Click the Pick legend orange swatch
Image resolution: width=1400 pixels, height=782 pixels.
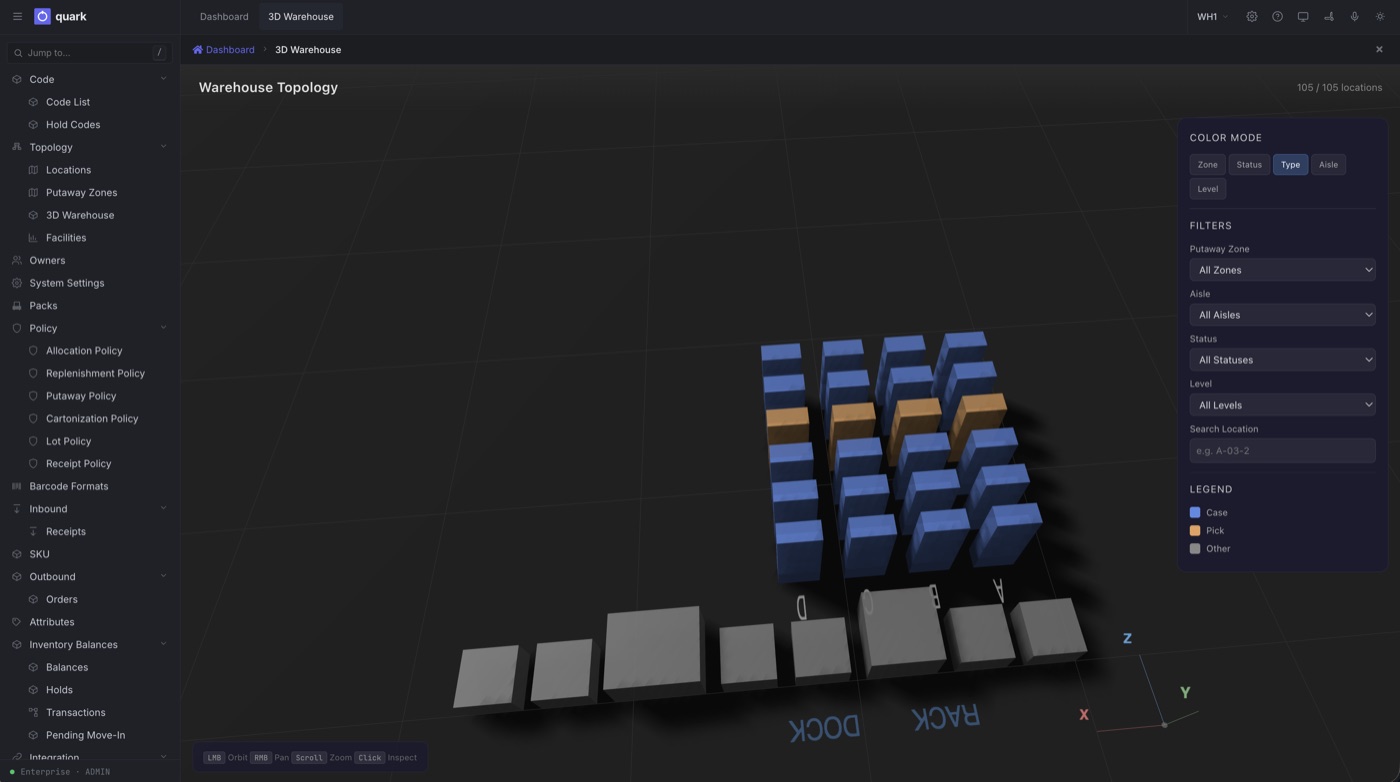click(1195, 530)
